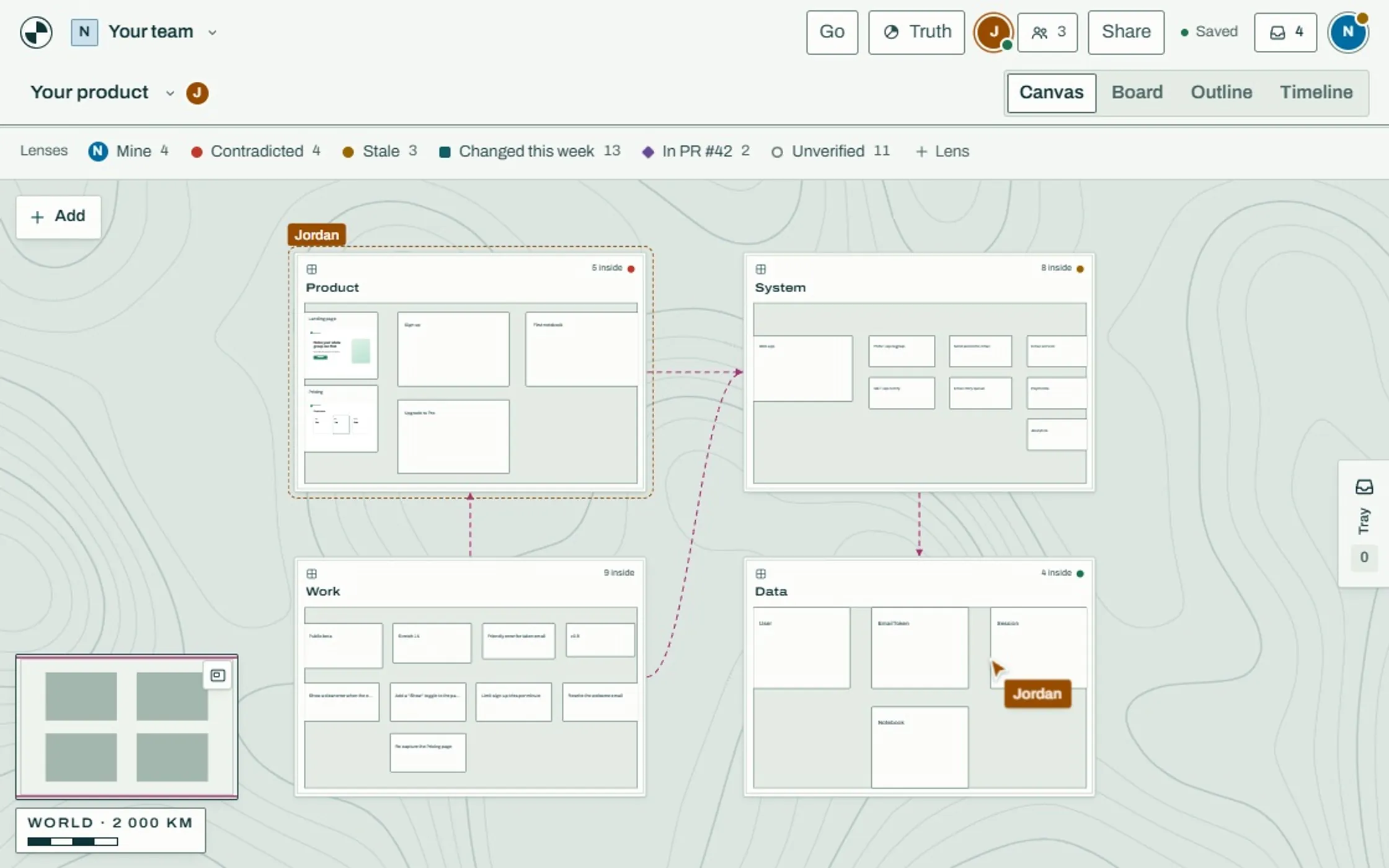Click Jordan's avatar in the top bar

(993, 32)
